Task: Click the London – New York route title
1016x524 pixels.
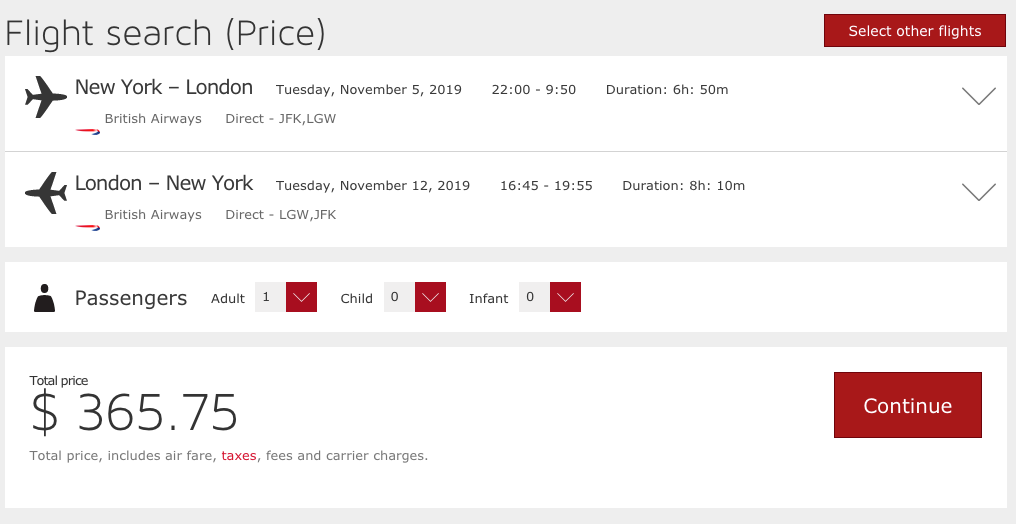Action: [x=164, y=184]
